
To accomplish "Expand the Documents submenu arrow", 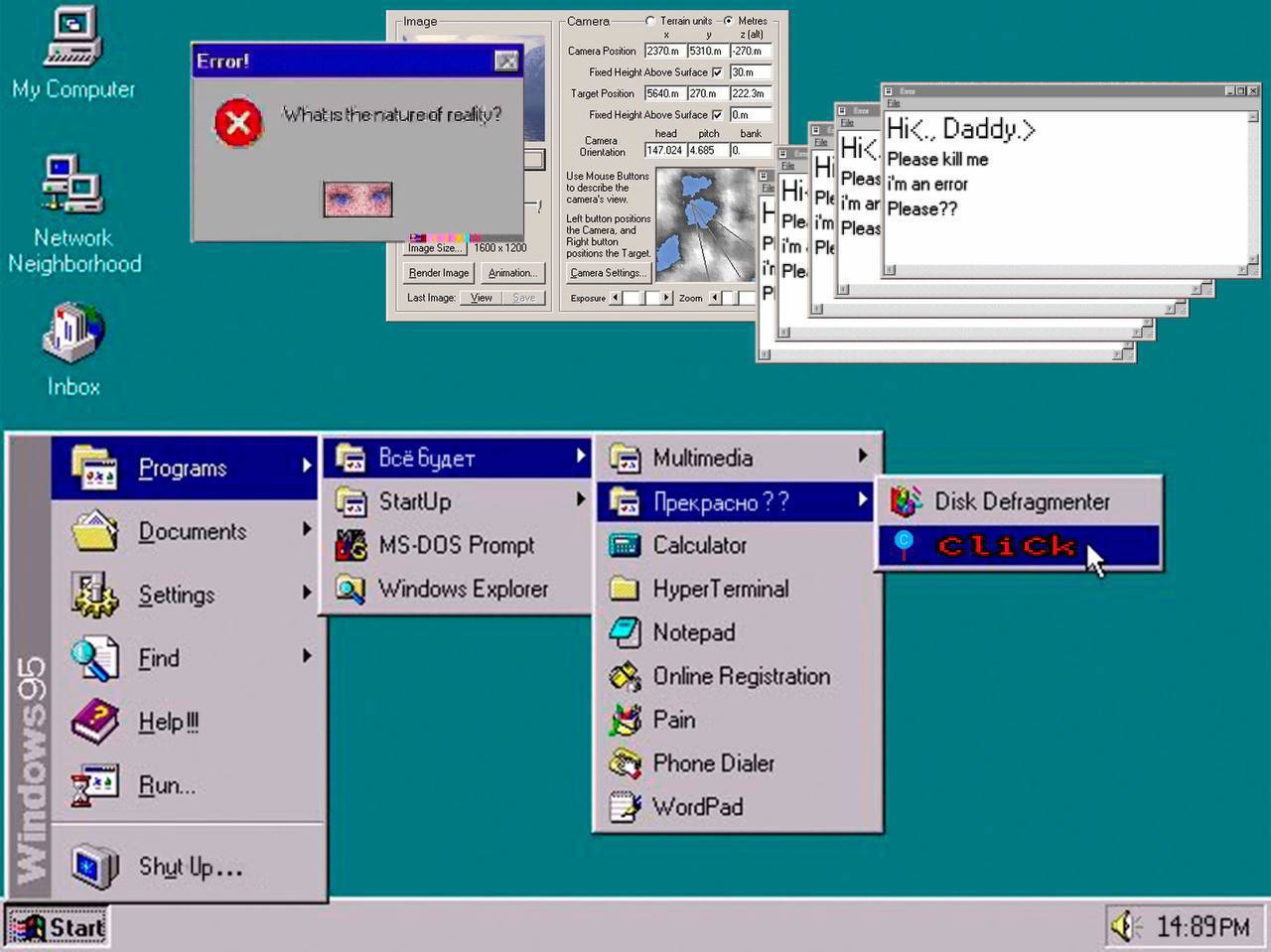I will [307, 530].
